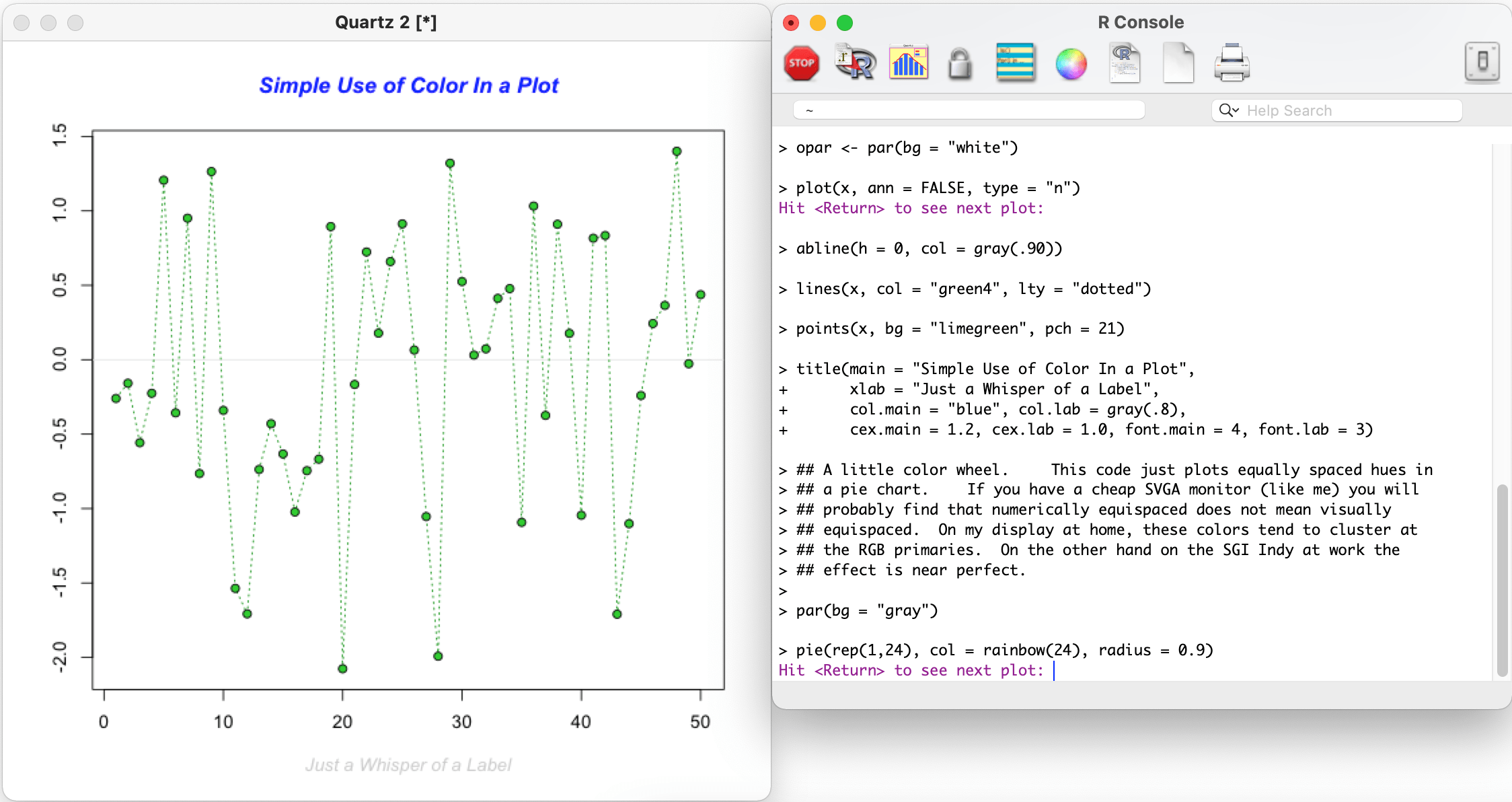Click the Sweave/document compiler icon
The image size is (1512, 802).
coord(1123,63)
